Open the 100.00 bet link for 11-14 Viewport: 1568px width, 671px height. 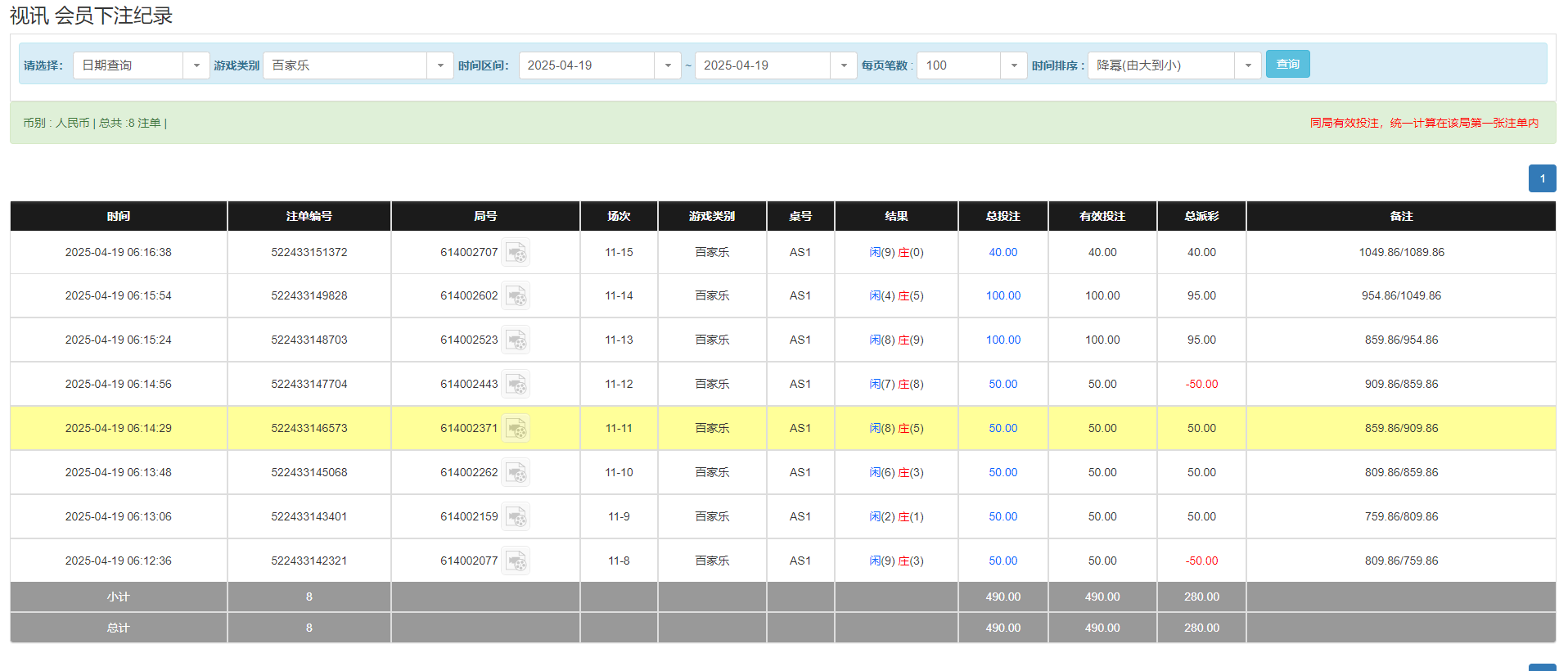(1003, 296)
